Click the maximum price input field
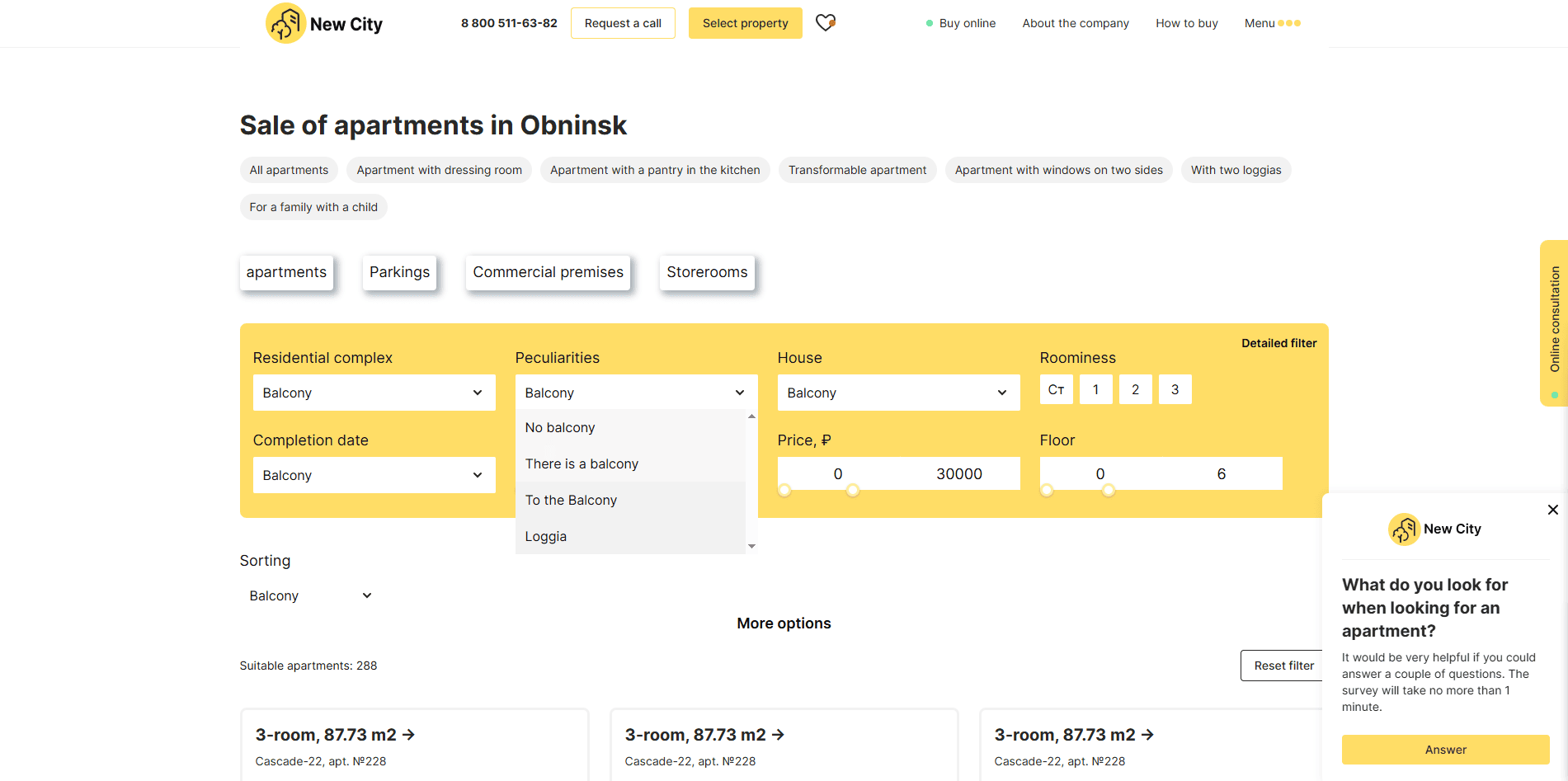The width and height of the screenshot is (1568, 781). [958, 474]
